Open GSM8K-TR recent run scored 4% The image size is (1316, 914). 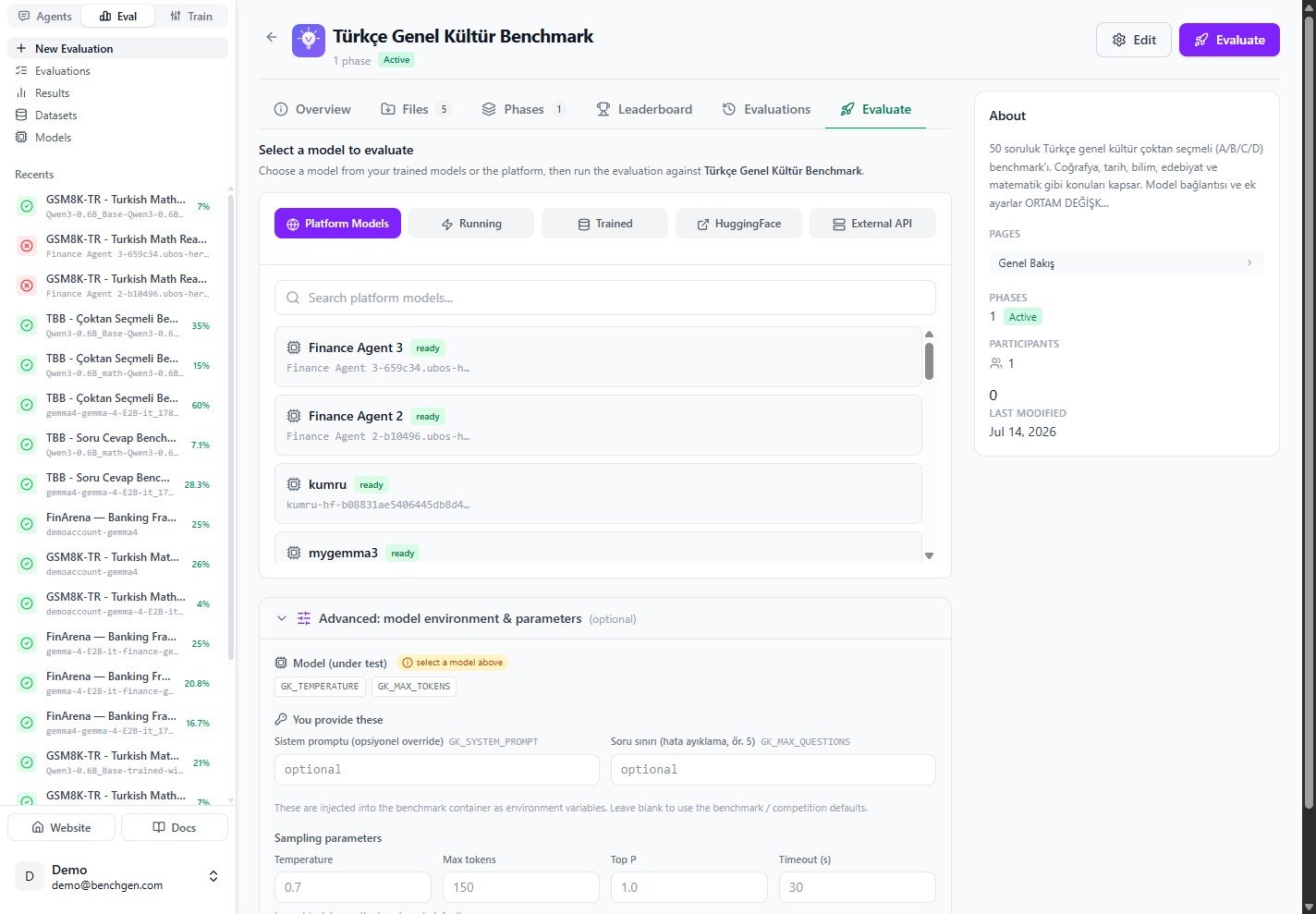click(116, 603)
